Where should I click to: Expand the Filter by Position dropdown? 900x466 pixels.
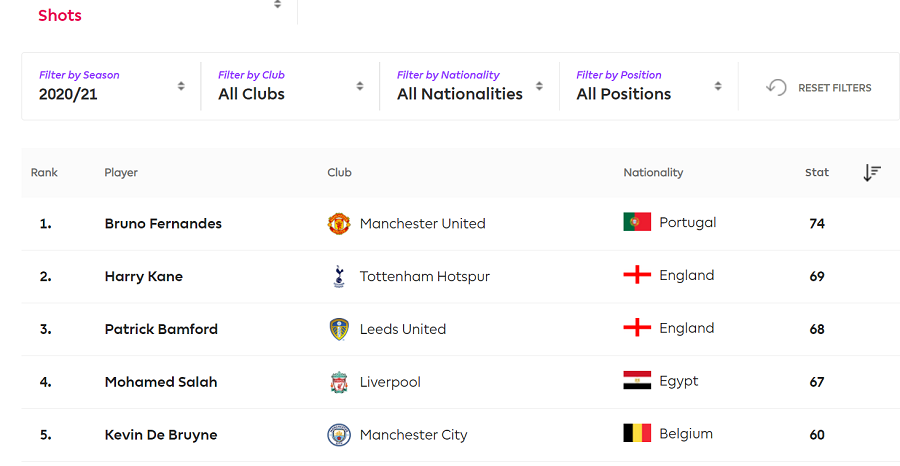[649, 86]
